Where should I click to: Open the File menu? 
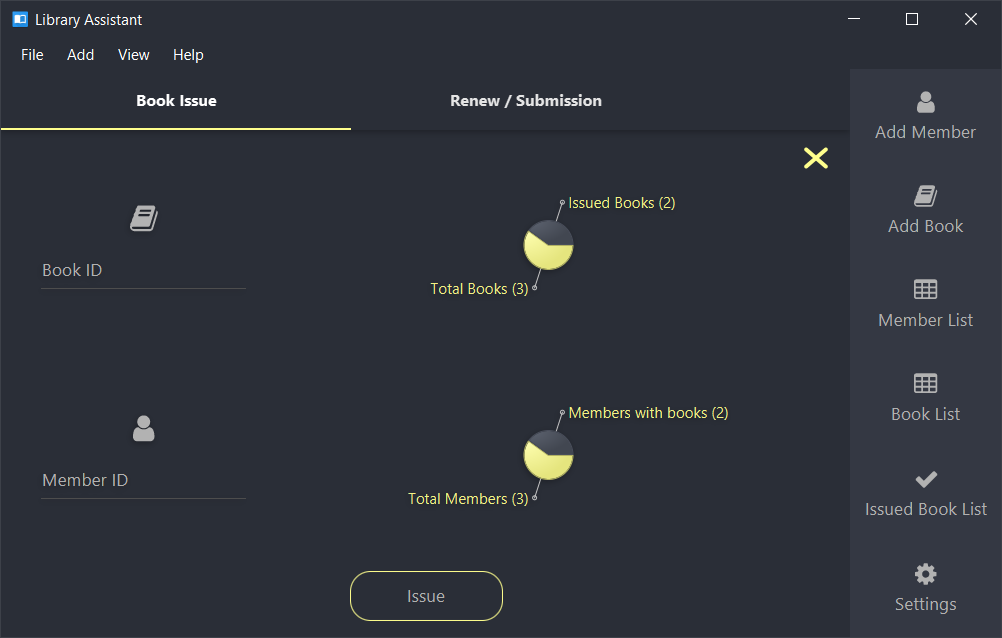(x=32, y=55)
